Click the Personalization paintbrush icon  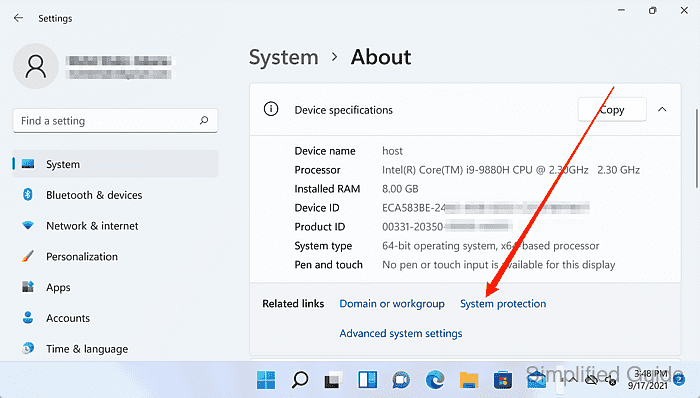tap(28, 257)
